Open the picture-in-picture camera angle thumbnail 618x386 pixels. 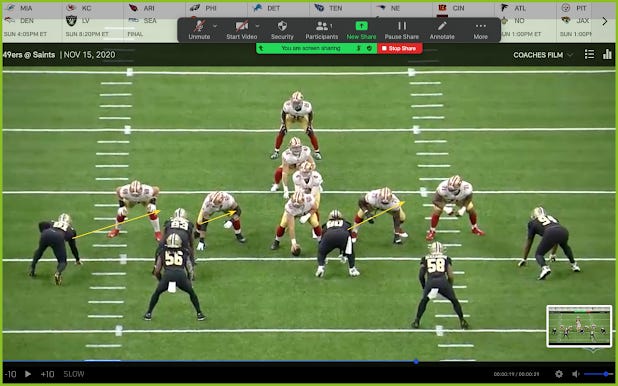(x=579, y=326)
